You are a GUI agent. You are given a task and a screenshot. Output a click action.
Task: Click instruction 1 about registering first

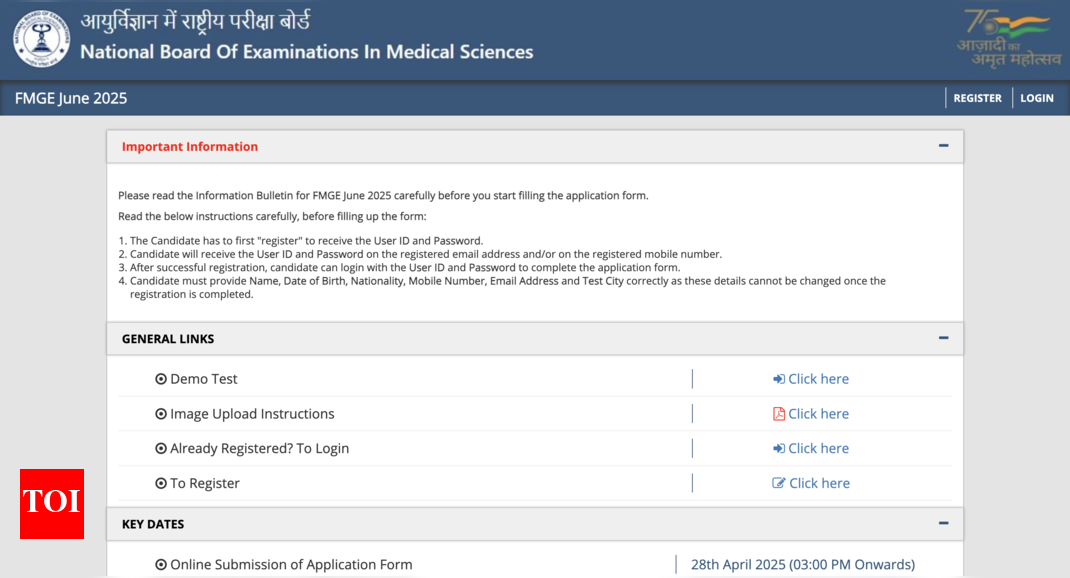pos(300,241)
